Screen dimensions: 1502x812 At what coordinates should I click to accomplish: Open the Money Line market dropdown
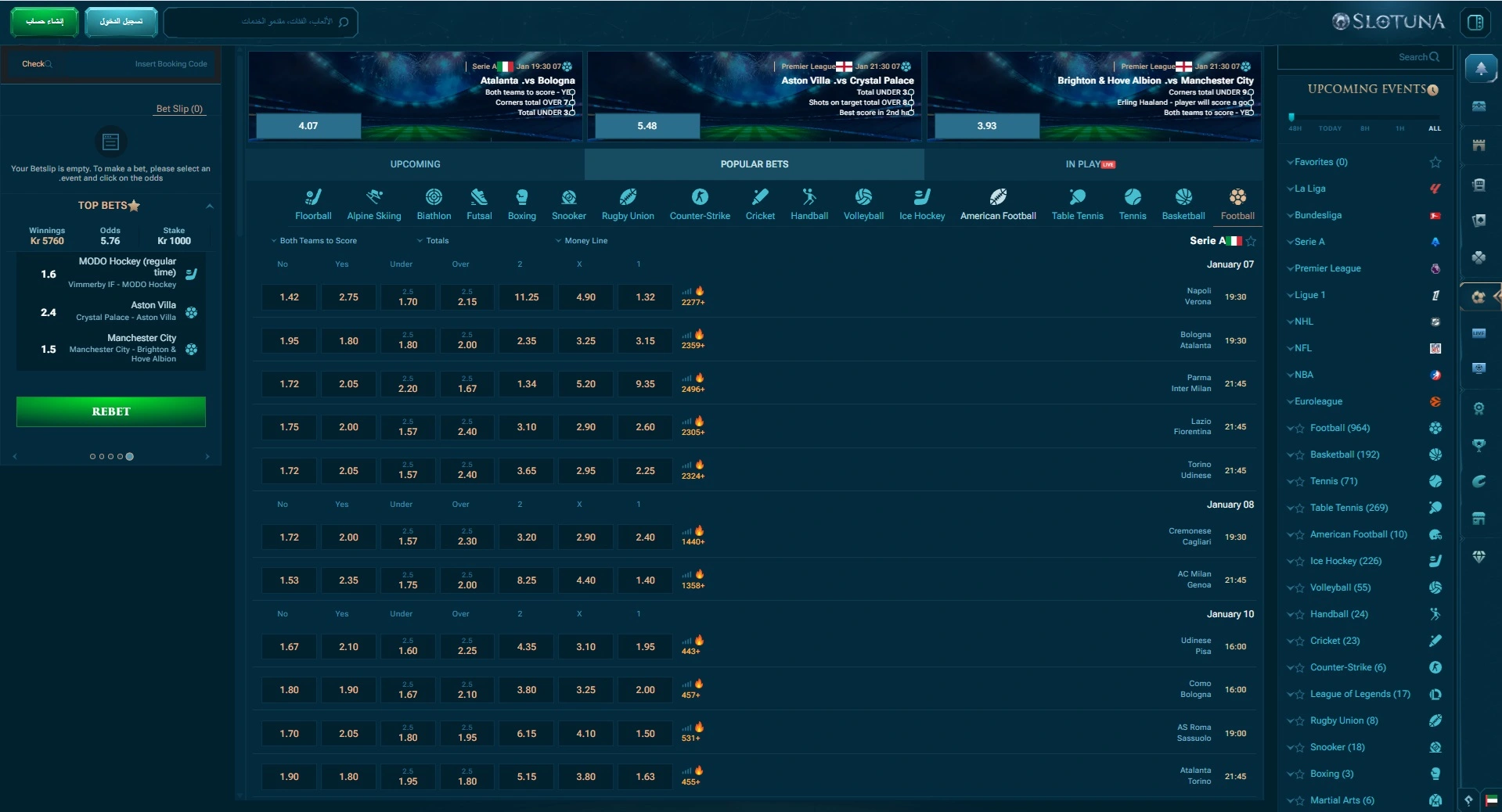pyautogui.click(x=582, y=241)
